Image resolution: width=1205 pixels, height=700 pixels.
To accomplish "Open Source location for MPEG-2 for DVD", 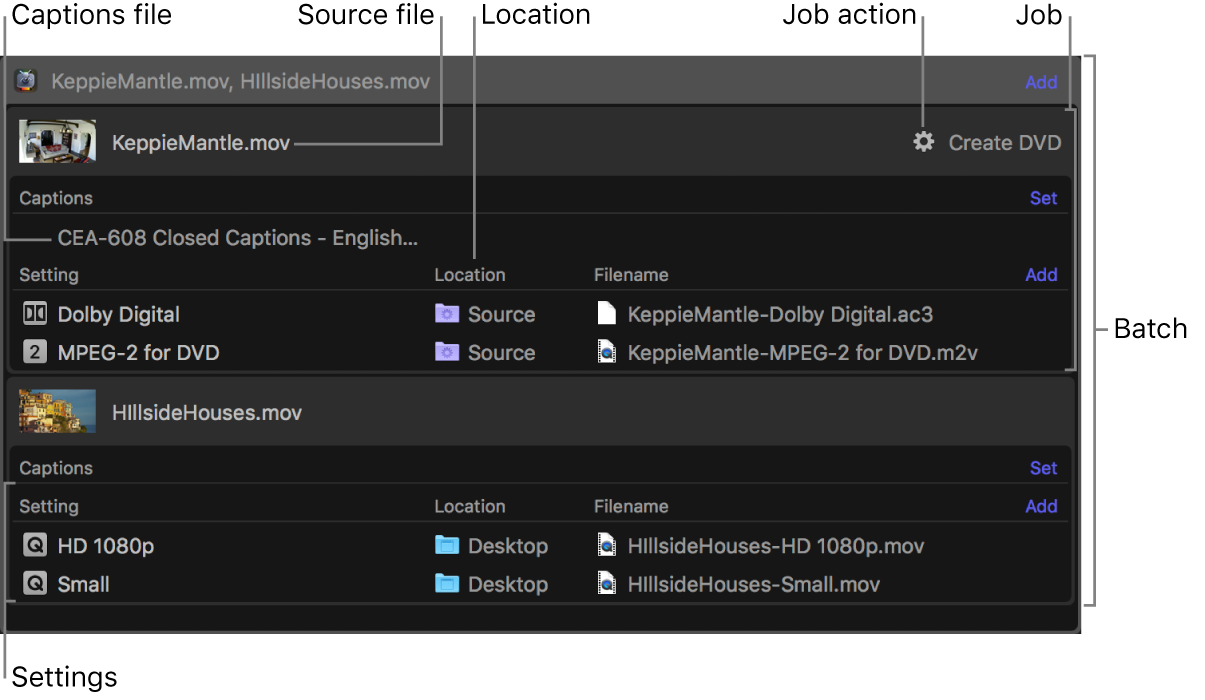I will pos(500,353).
